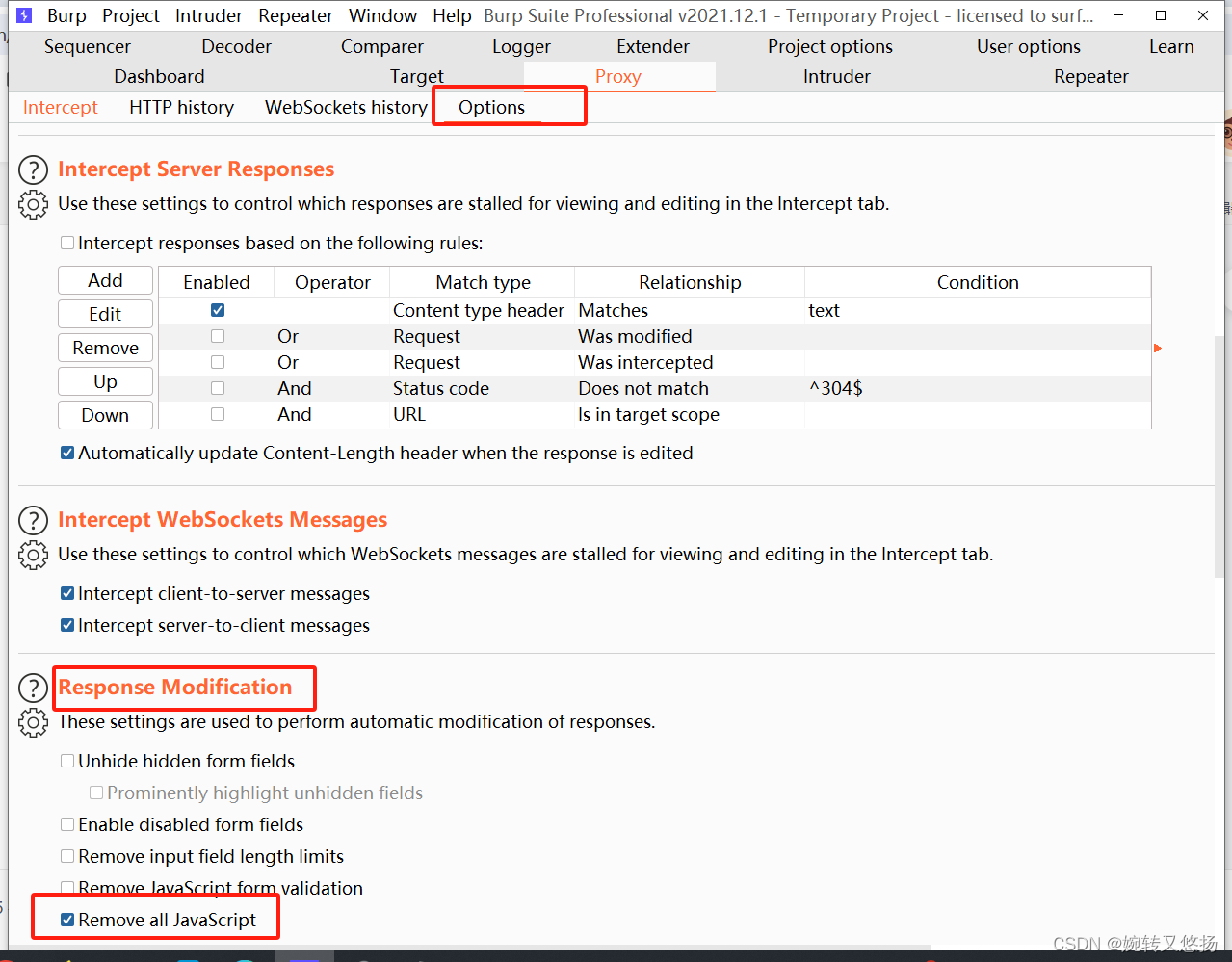This screenshot has height=962, width=1232.
Task: Open help for Intercept WebSockets Messages
Action: (x=33, y=521)
